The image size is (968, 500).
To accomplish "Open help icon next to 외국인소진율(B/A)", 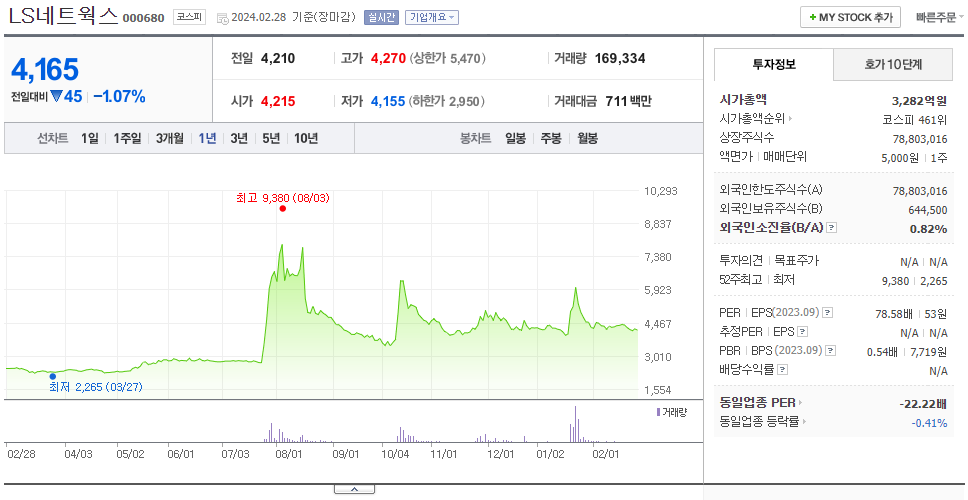I will (x=832, y=228).
